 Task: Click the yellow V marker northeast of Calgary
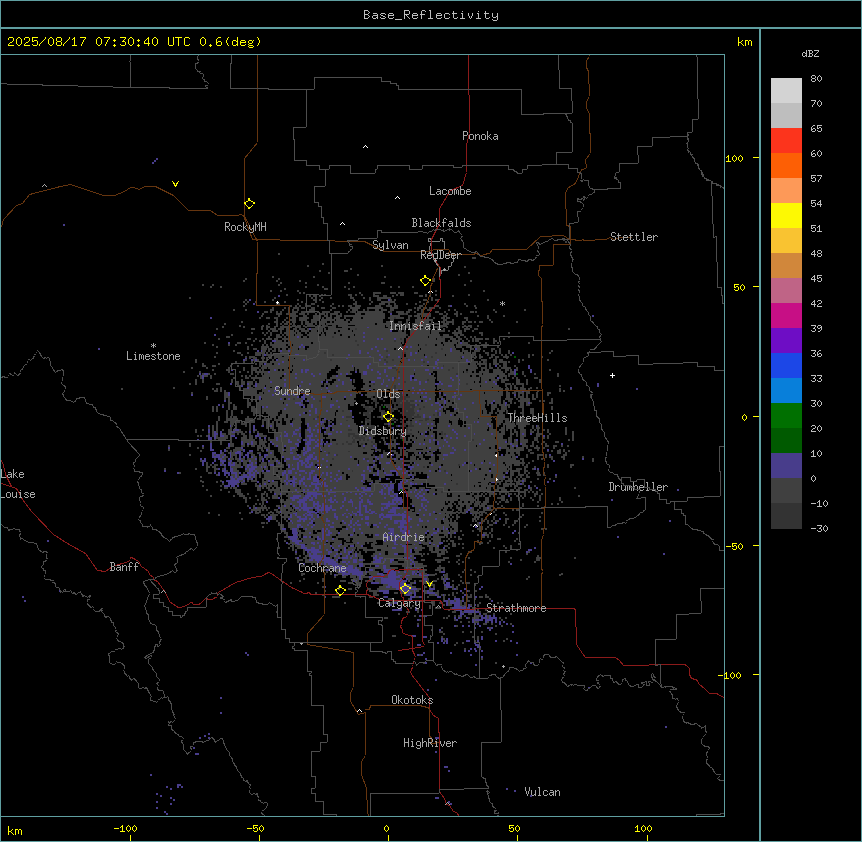pyautogui.click(x=429, y=584)
